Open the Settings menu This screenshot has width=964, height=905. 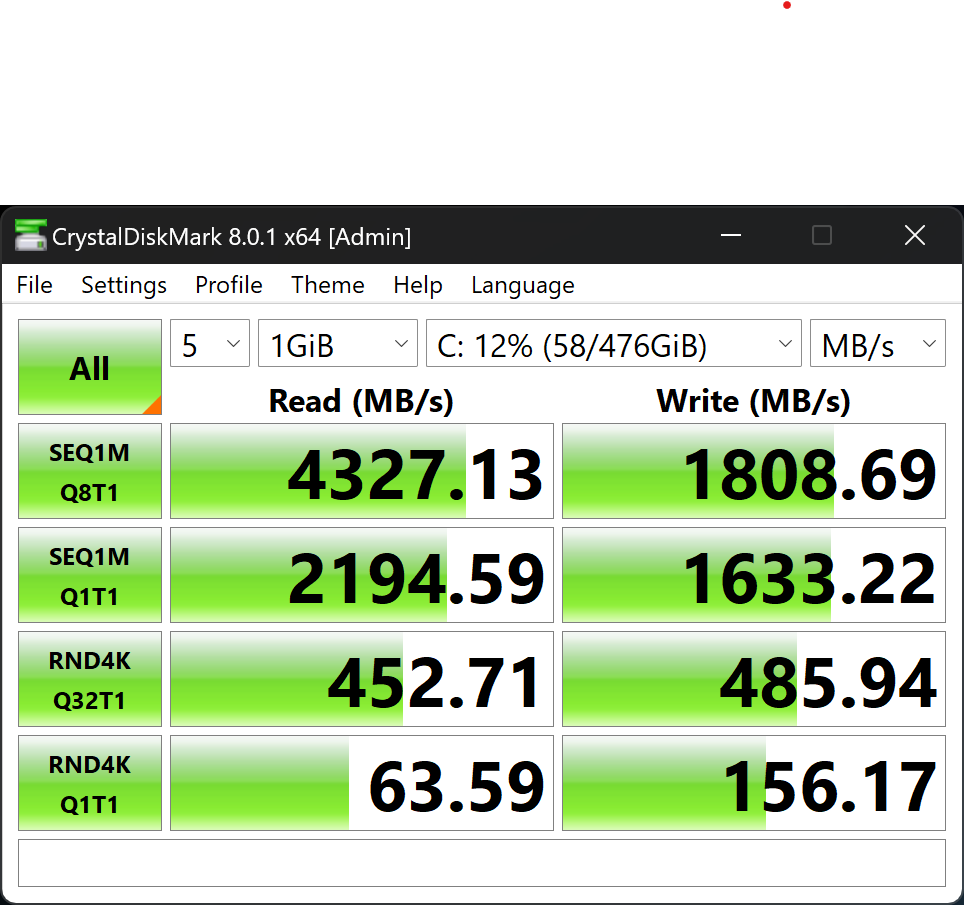coord(124,285)
